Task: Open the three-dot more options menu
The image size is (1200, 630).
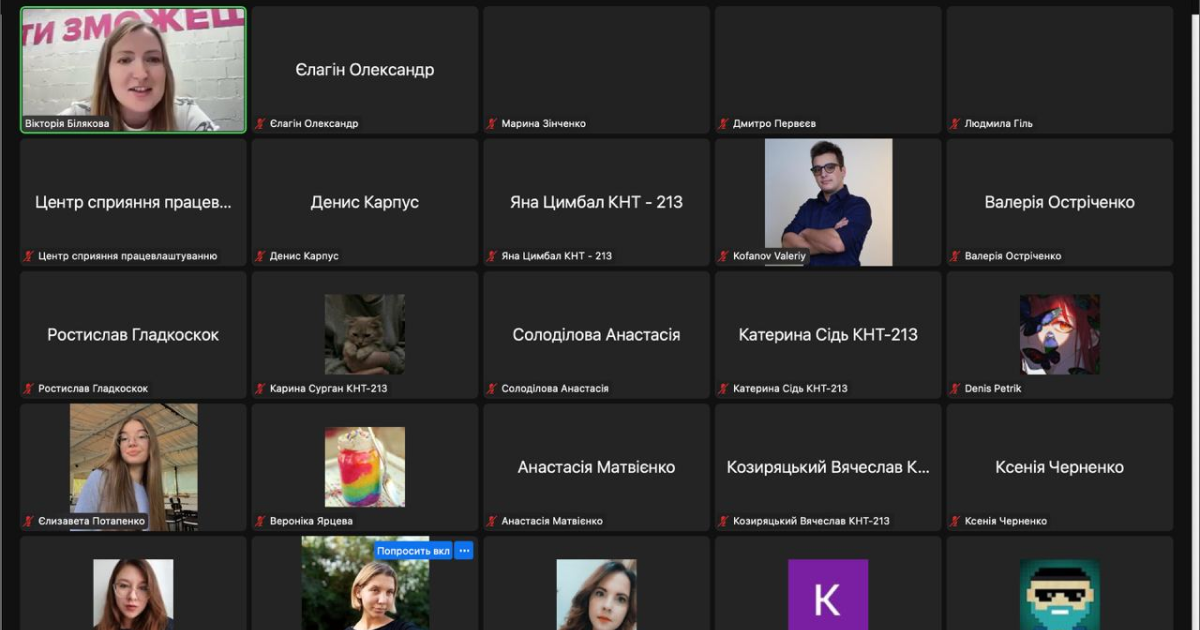Action: tap(463, 551)
